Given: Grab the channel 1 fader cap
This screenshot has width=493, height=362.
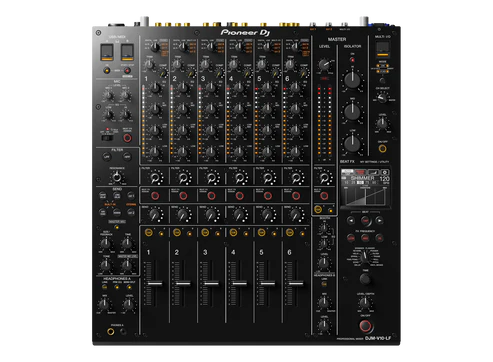Looking at the screenshot, I should click(155, 284).
